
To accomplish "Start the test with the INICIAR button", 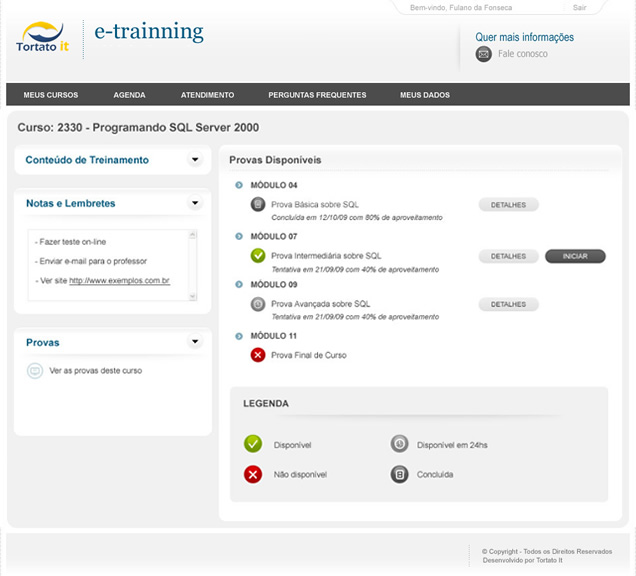I will [x=575, y=256].
